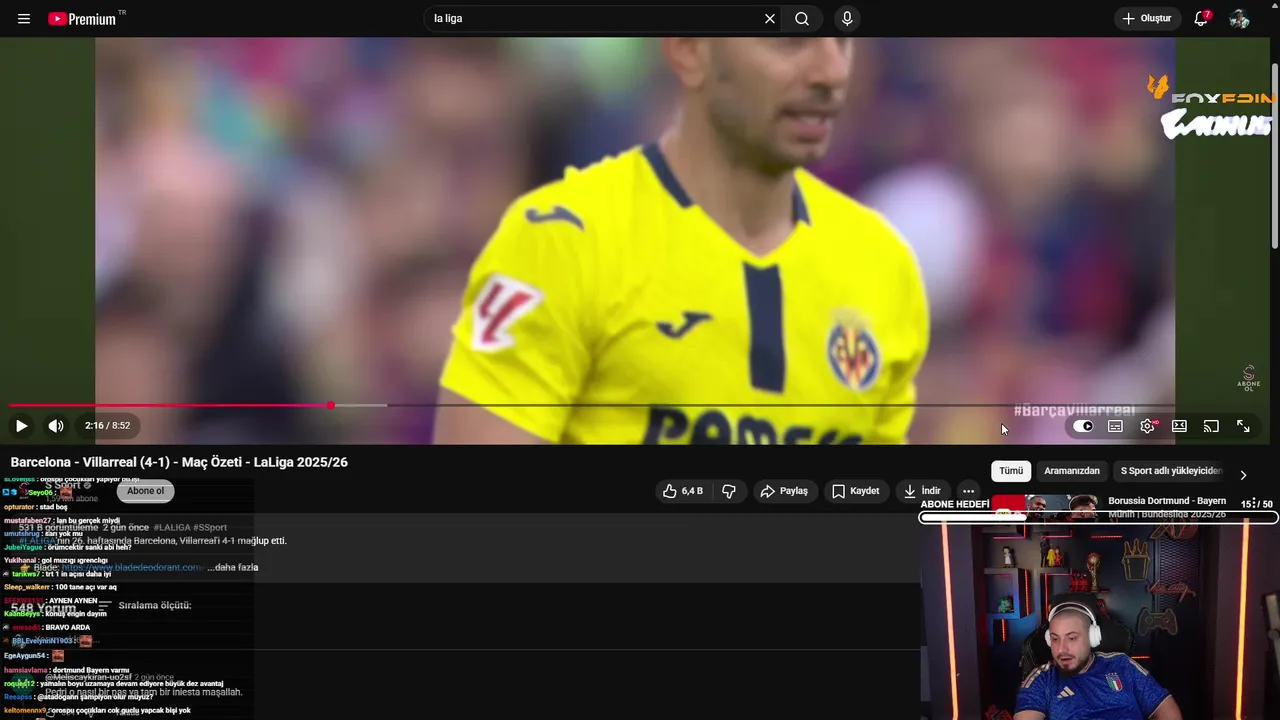Dislike the video

pyautogui.click(x=729, y=491)
